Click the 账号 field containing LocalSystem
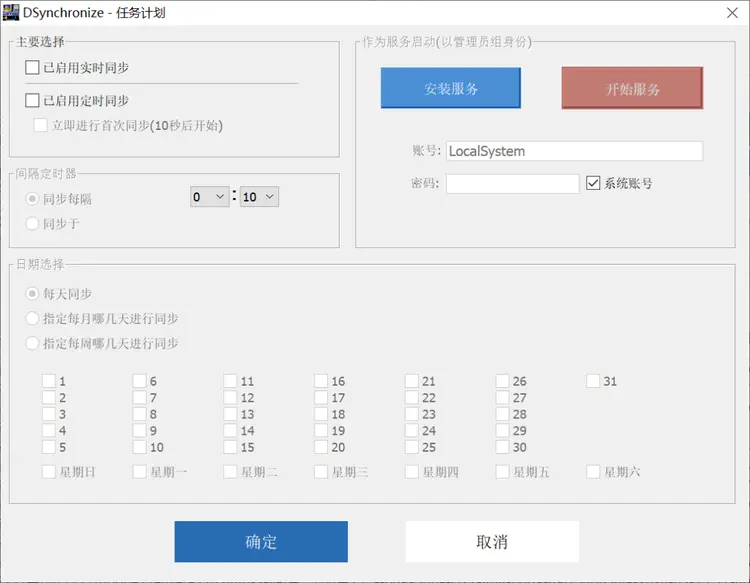The width and height of the screenshot is (750, 583). (574, 151)
